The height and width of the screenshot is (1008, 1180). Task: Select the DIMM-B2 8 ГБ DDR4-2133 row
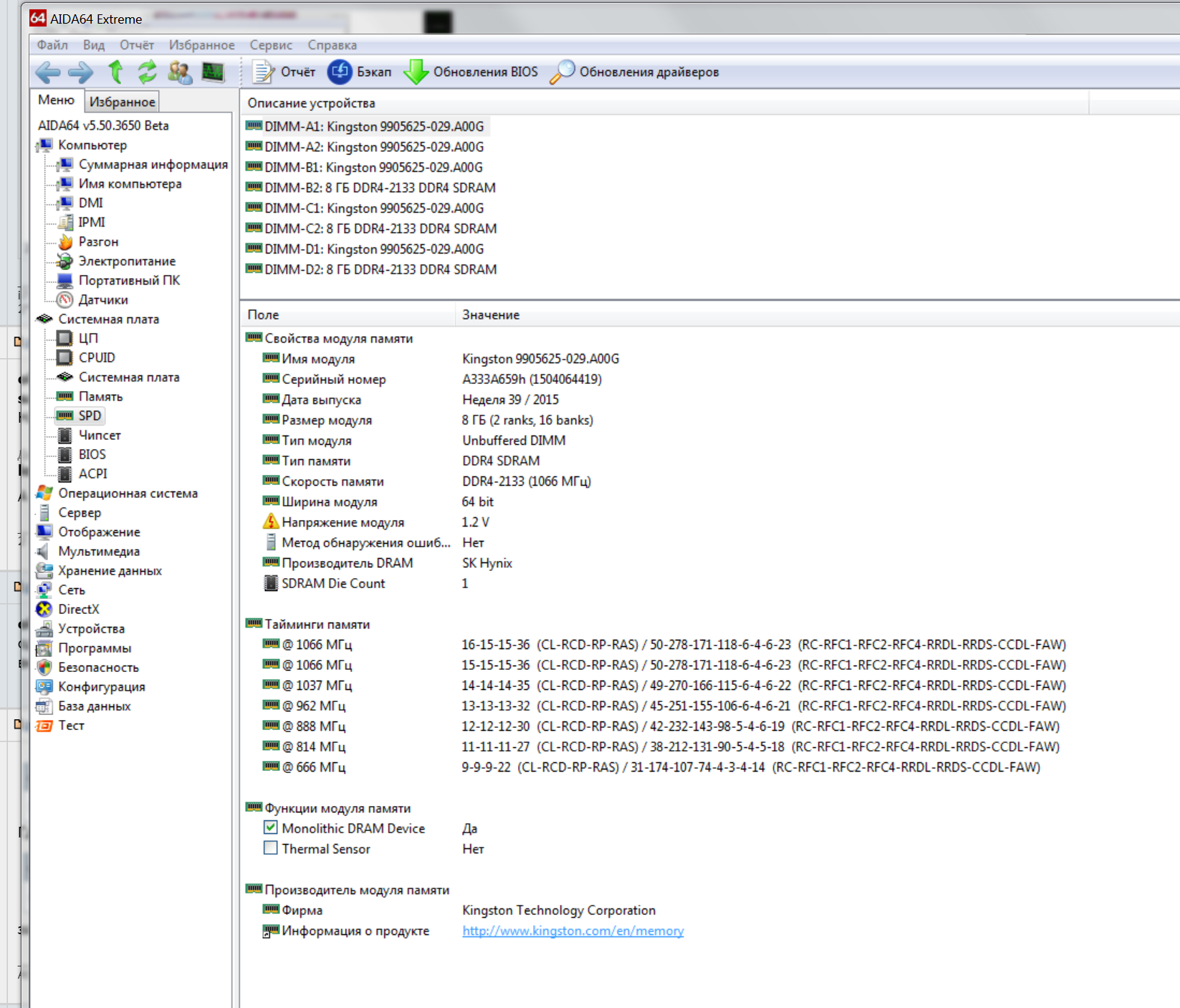372,188
